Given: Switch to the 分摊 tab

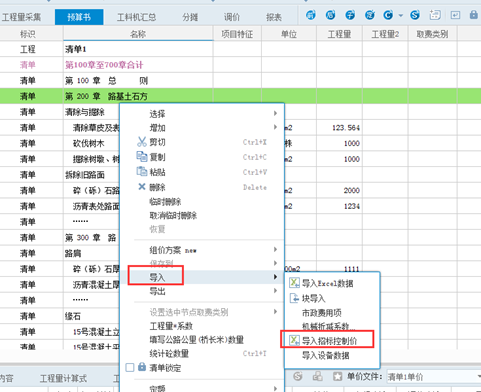Looking at the screenshot, I should point(190,17).
